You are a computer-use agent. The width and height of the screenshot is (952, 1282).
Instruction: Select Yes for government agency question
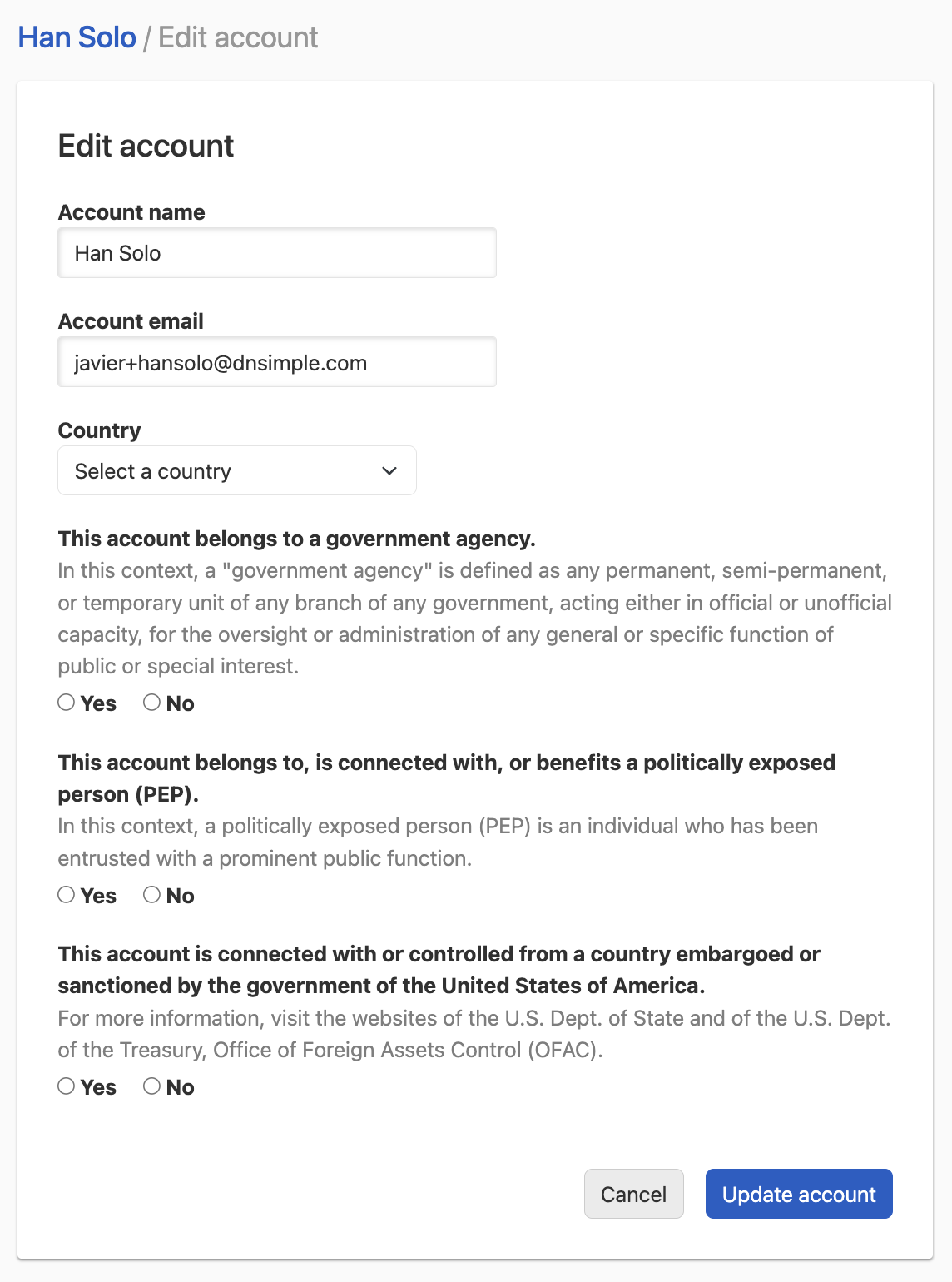(67, 702)
